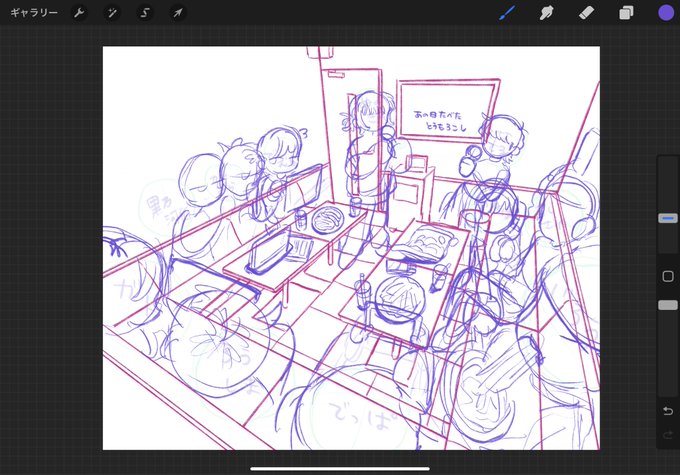Tap the square modify button in sidebar
The width and height of the screenshot is (680, 475).
coord(668,276)
